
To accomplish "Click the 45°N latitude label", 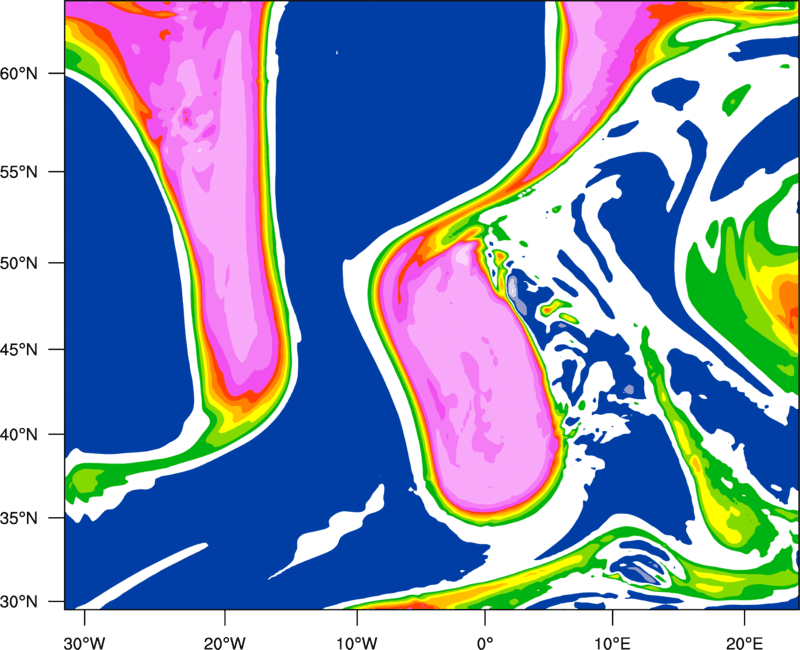I will (x=19, y=349).
